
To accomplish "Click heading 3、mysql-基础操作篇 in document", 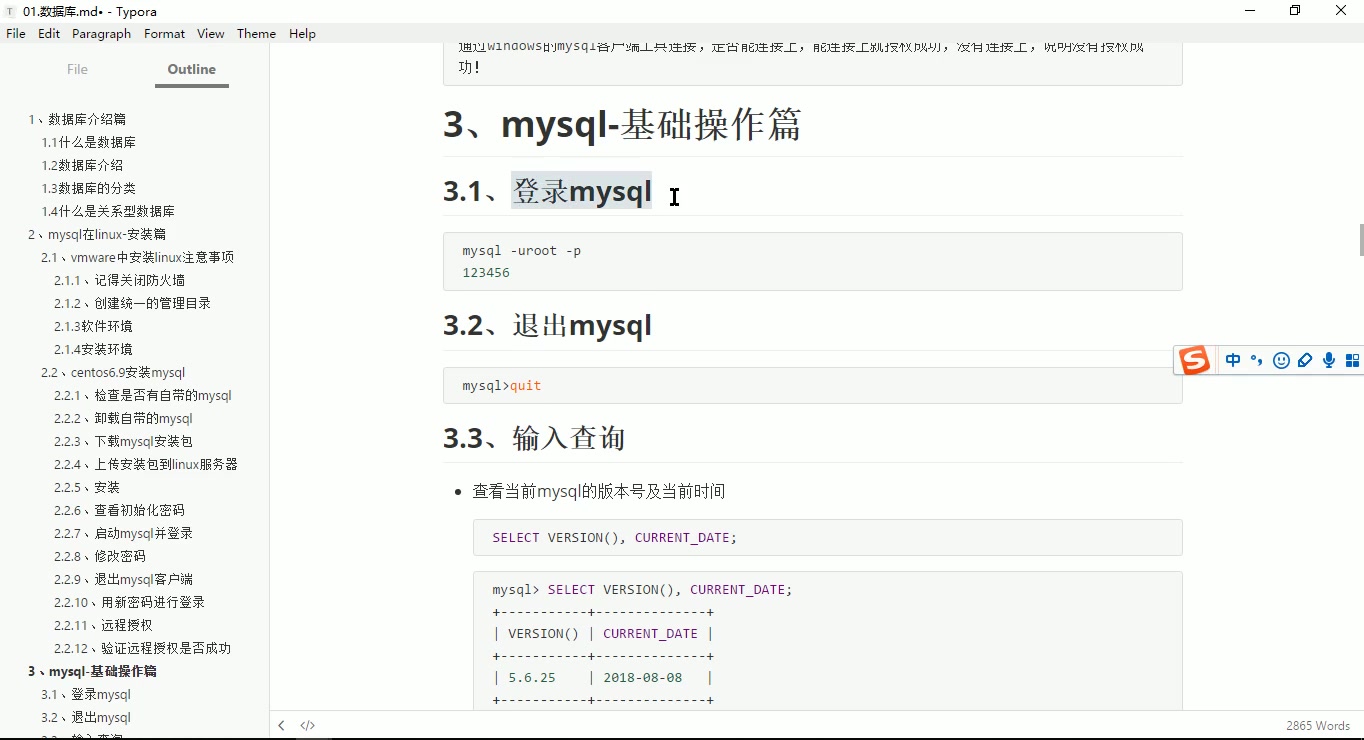I will click(x=622, y=124).
